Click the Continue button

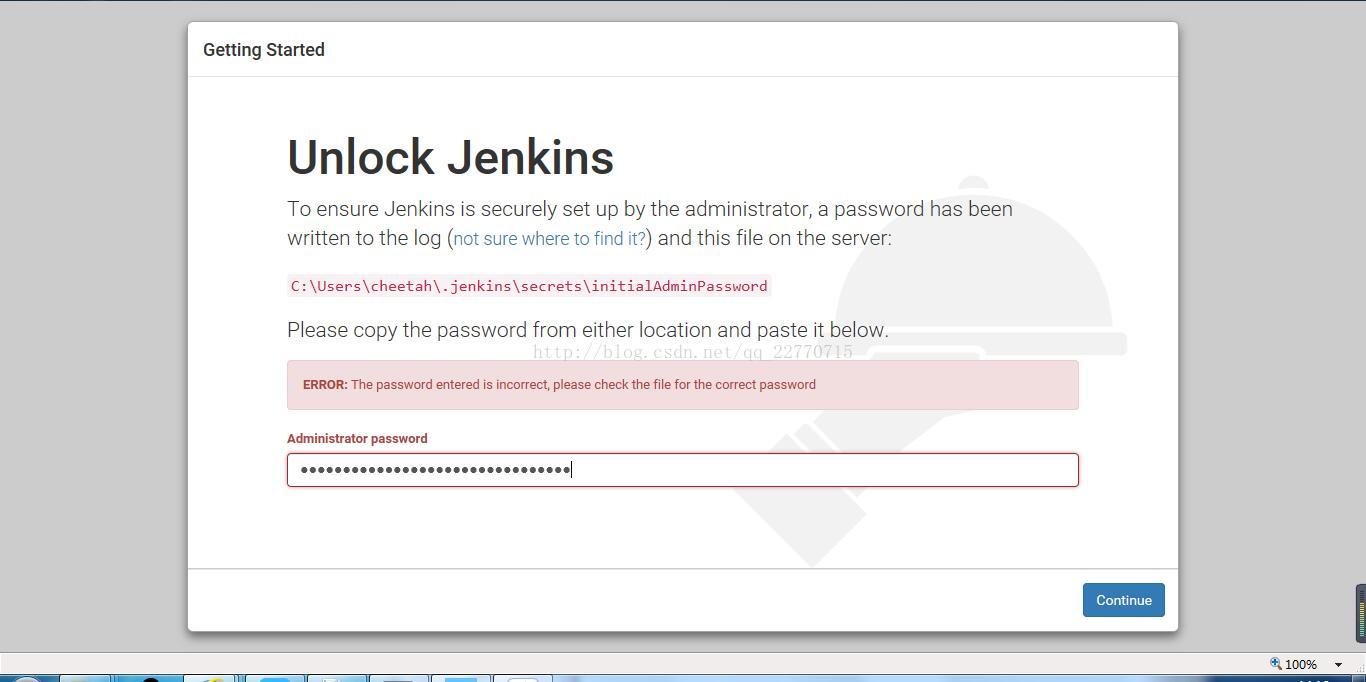[1123, 600]
